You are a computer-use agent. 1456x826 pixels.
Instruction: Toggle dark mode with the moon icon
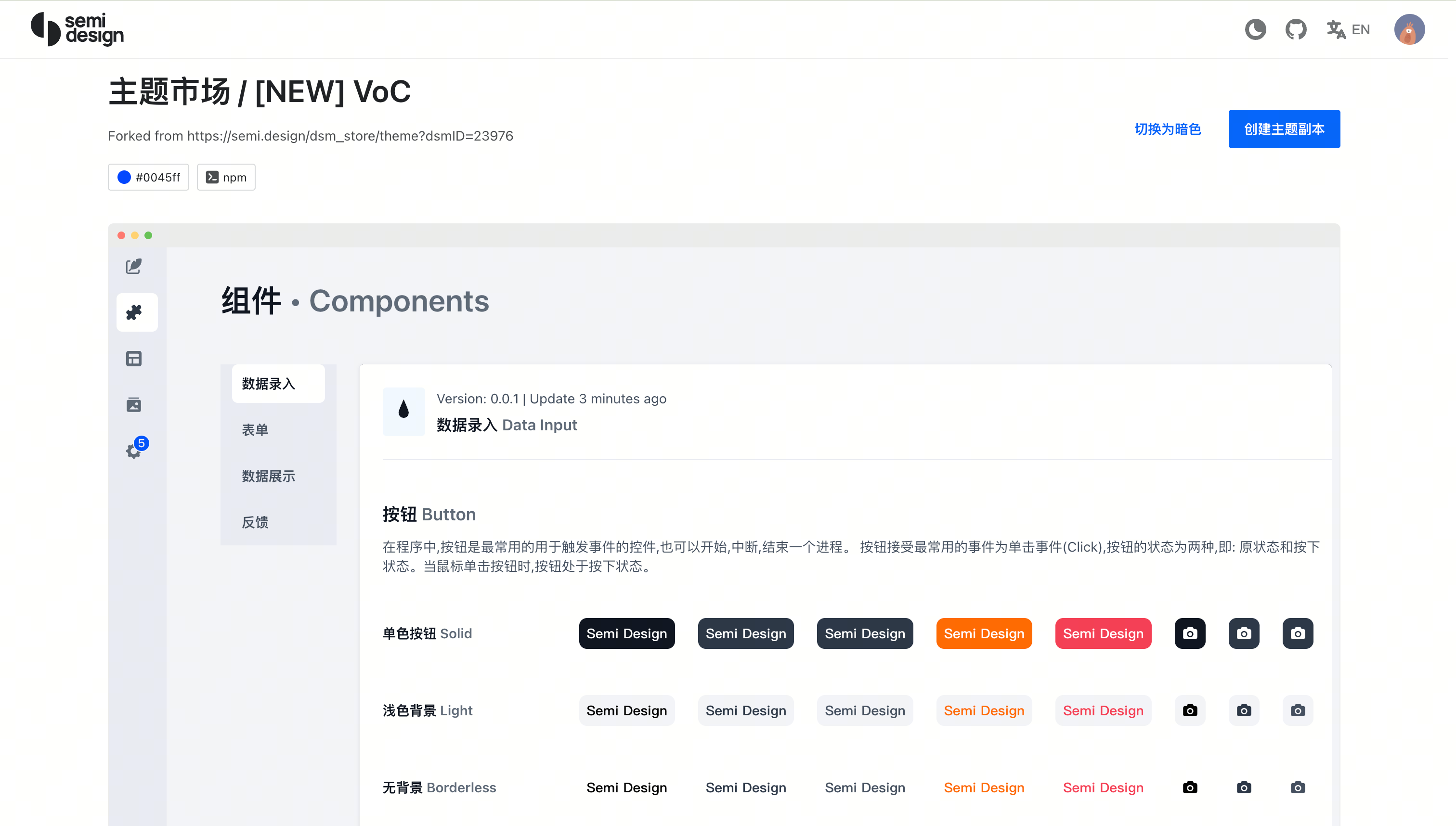(x=1255, y=29)
